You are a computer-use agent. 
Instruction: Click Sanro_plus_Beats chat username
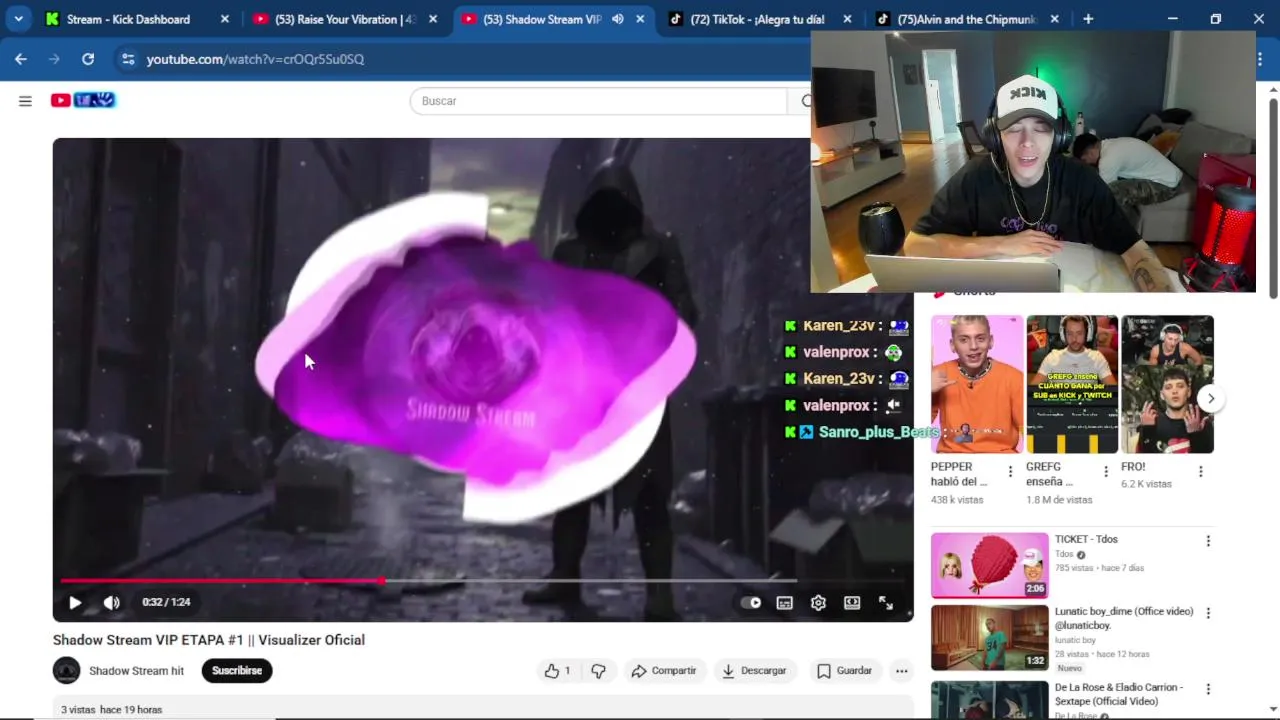click(x=879, y=432)
